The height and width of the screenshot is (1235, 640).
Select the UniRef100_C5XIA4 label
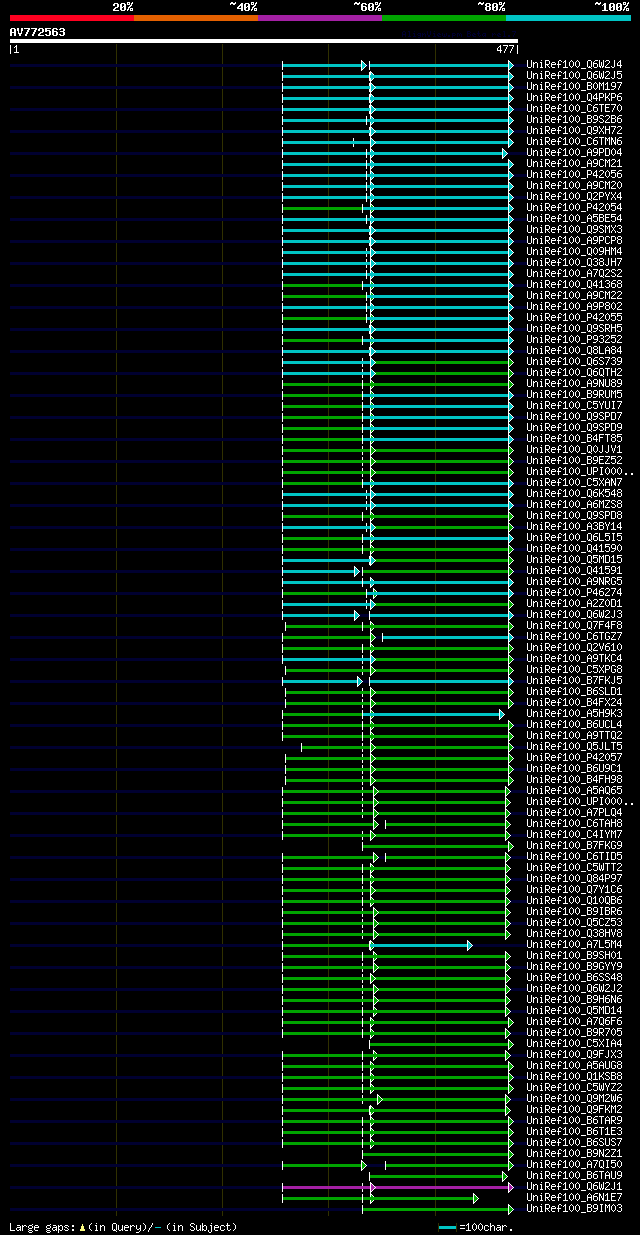point(574,1044)
